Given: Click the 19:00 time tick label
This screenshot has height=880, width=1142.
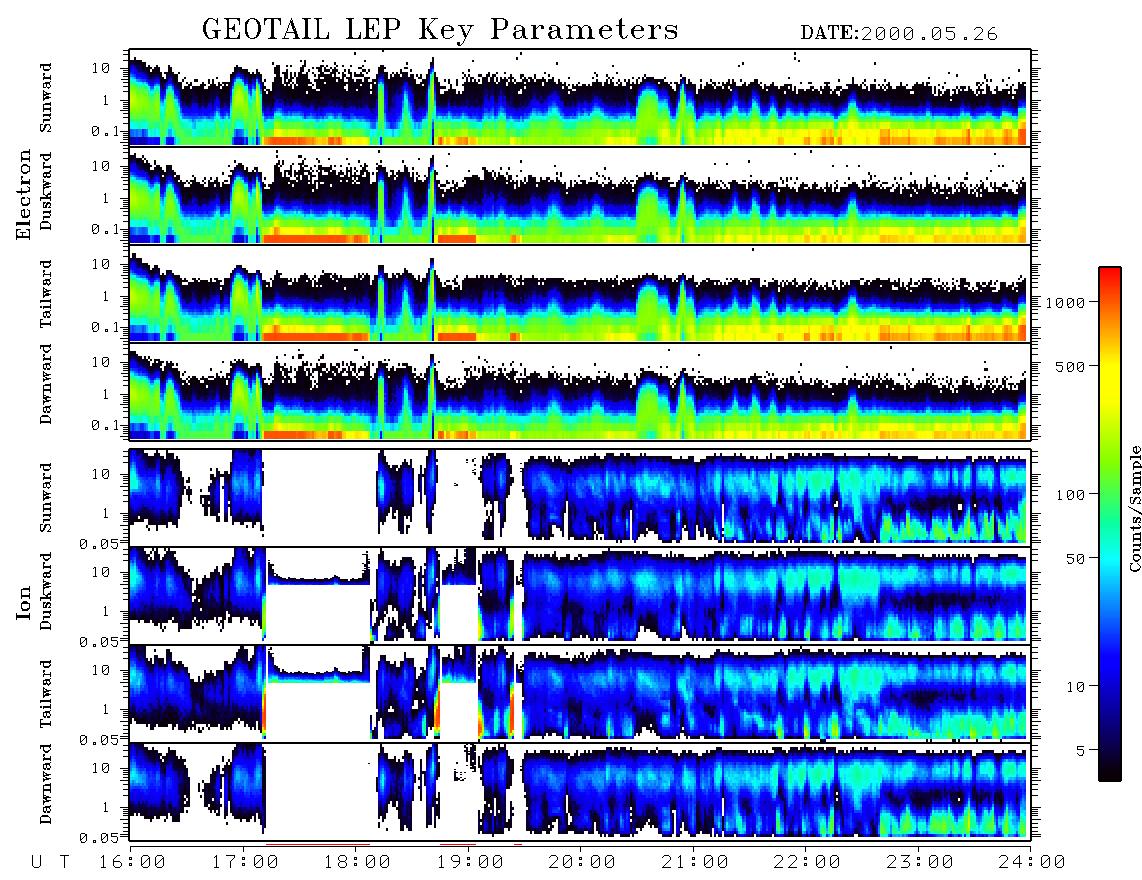Looking at the screenshot, I should [x=470, y=862].
